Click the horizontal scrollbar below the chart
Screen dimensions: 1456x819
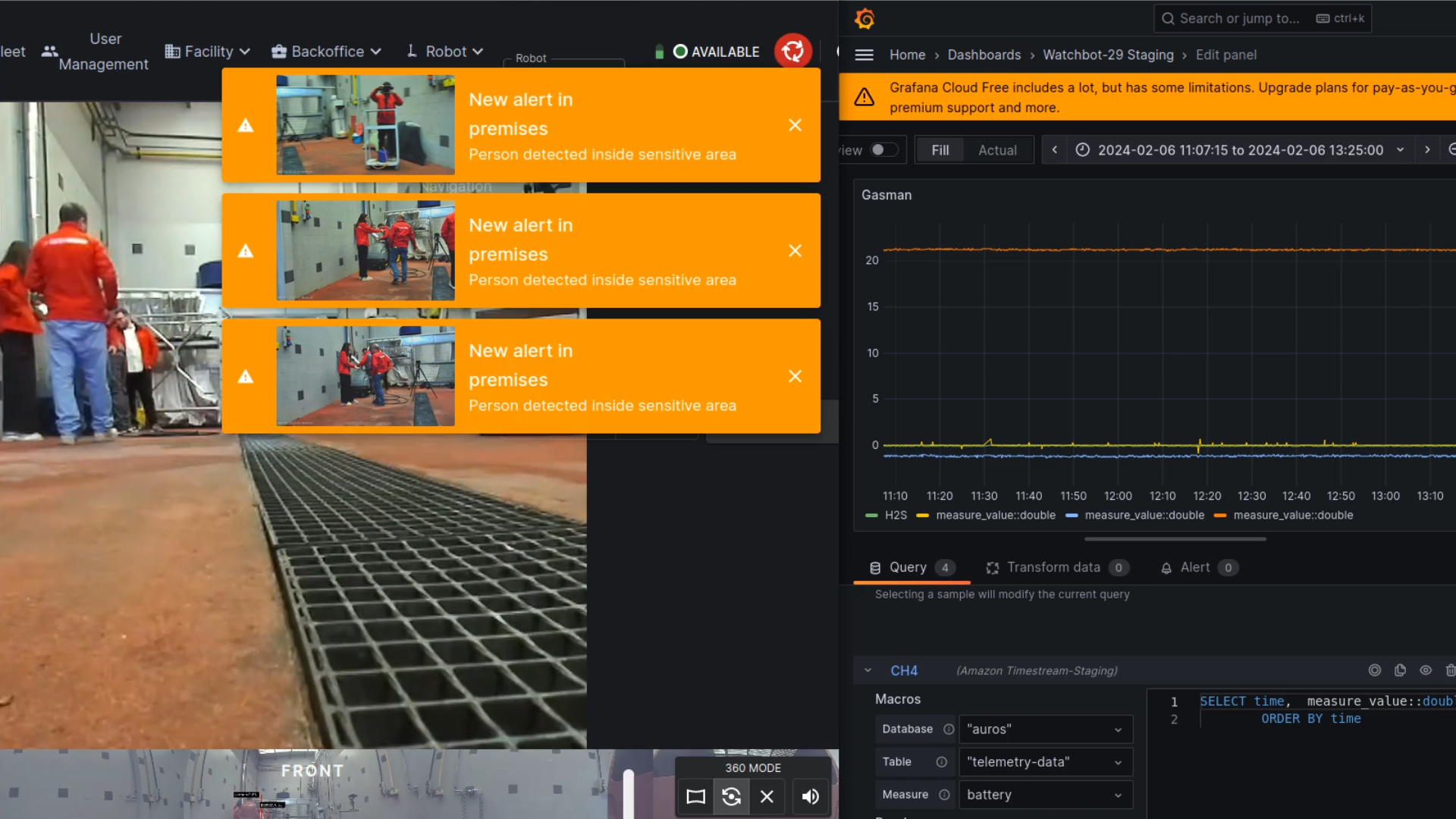(x=1175, y=539)
